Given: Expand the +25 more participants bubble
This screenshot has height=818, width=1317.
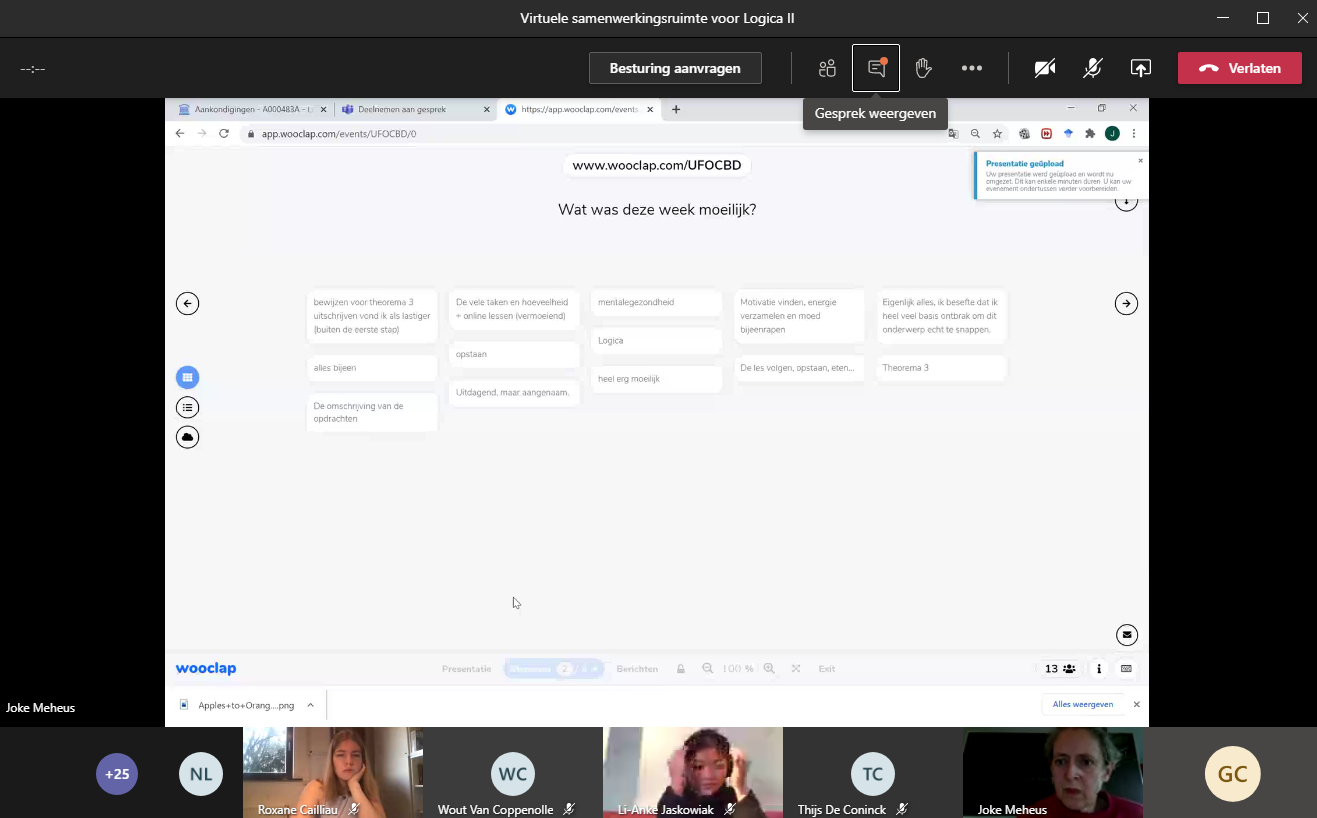Looking at the screenshot, I should [117, 773].
